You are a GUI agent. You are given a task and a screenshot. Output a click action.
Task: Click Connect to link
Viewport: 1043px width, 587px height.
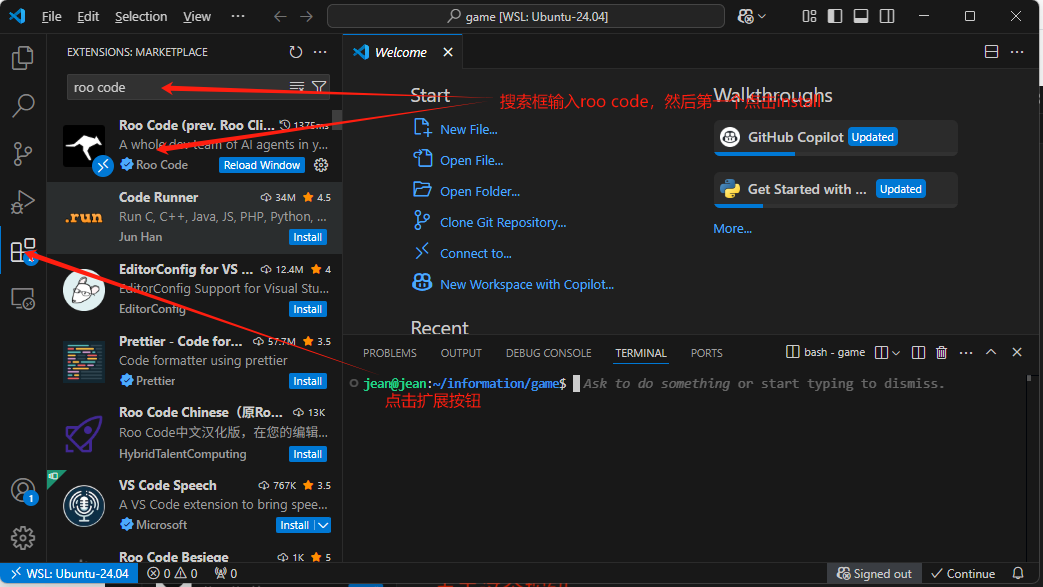click(476, 254)
